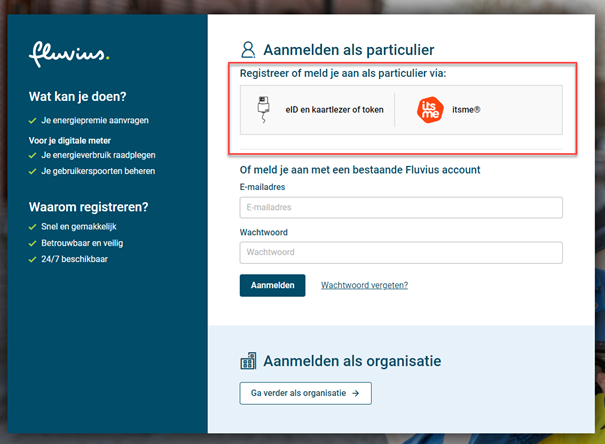This screenshot has height=444, width=605.
Task: Focus the Wachtwoord password field
Action: (400, 252)
